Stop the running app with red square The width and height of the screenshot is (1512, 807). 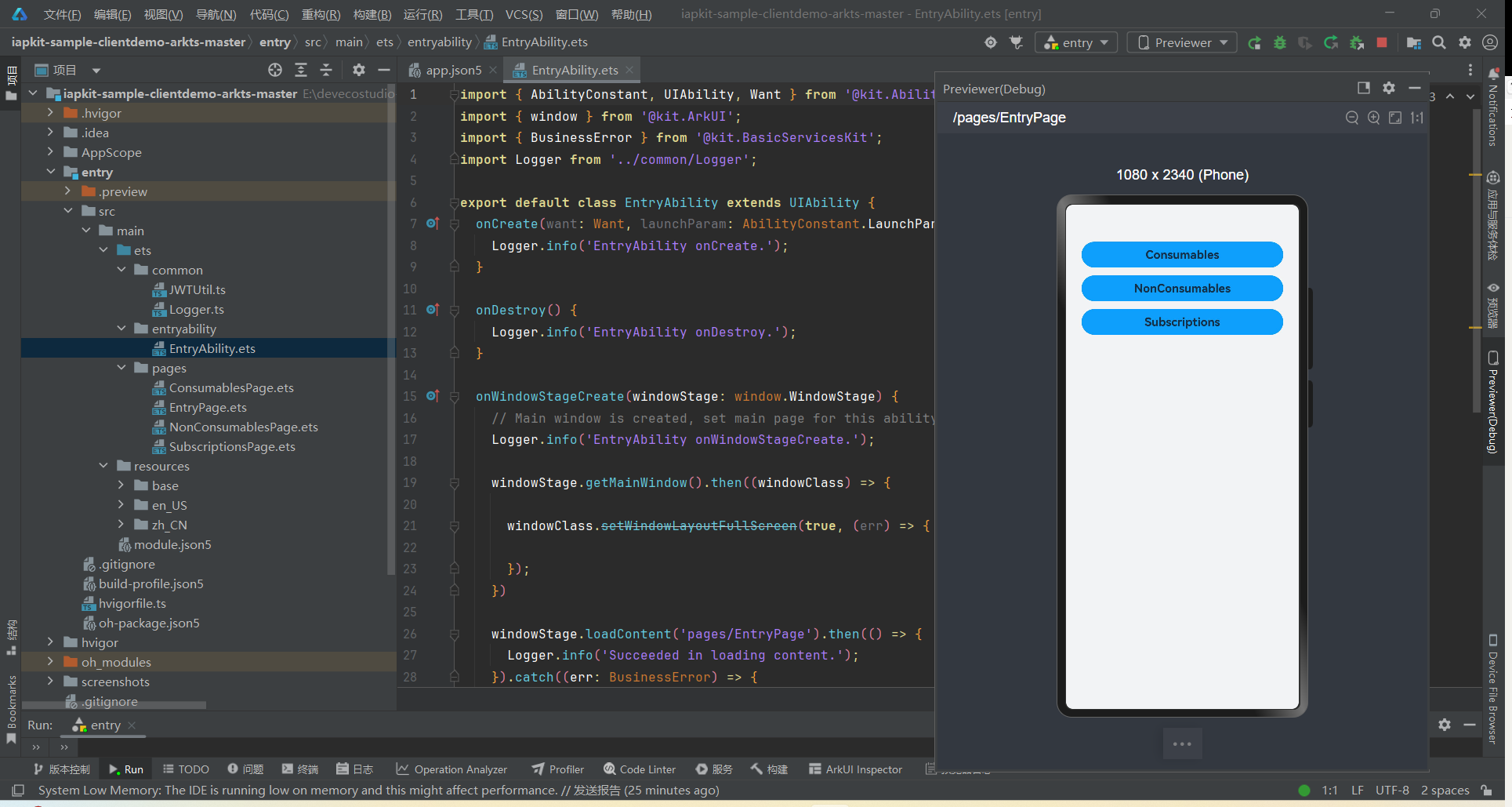coord(1382,42)
